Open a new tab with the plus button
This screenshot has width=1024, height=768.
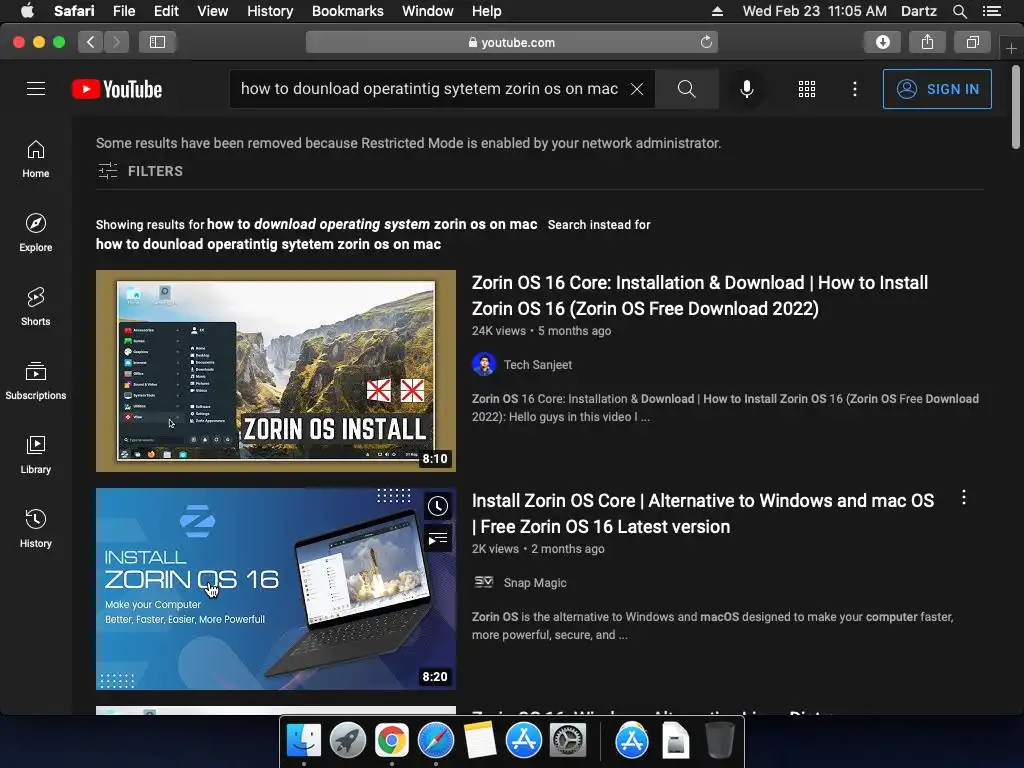pos(1011,48)
